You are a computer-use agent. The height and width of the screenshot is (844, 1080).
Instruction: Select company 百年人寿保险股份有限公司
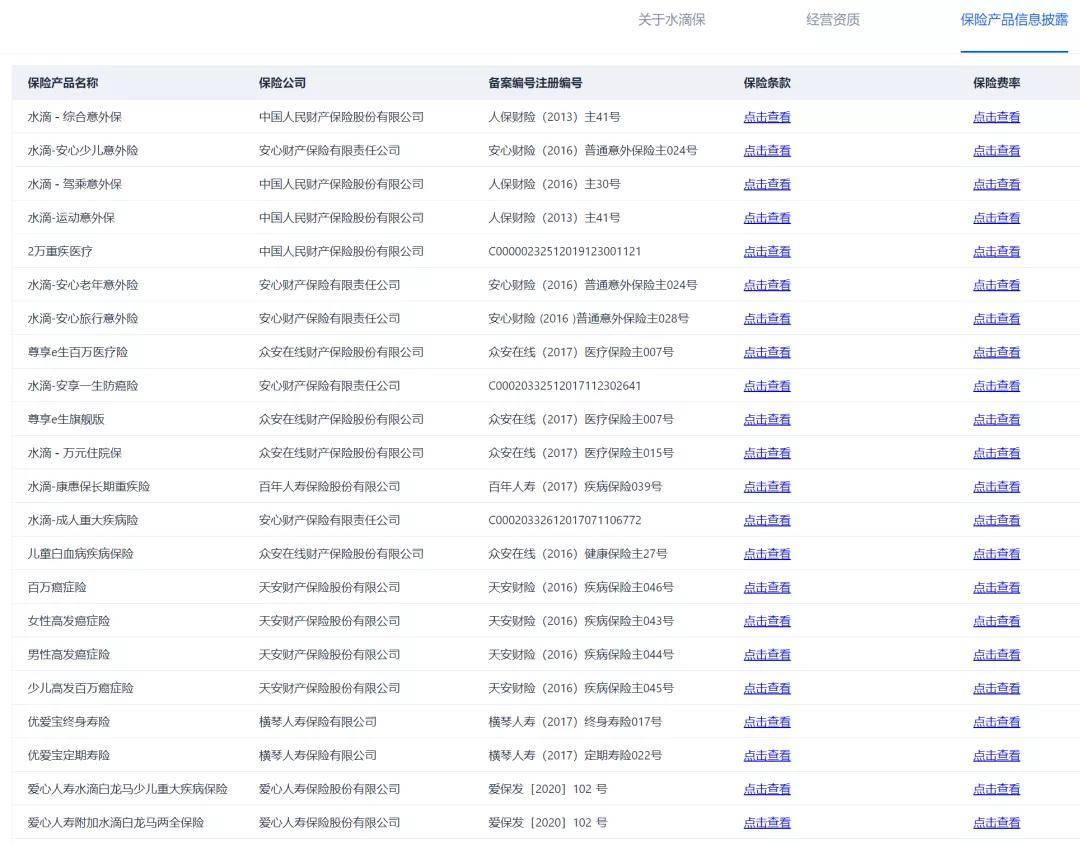point(329,486)
